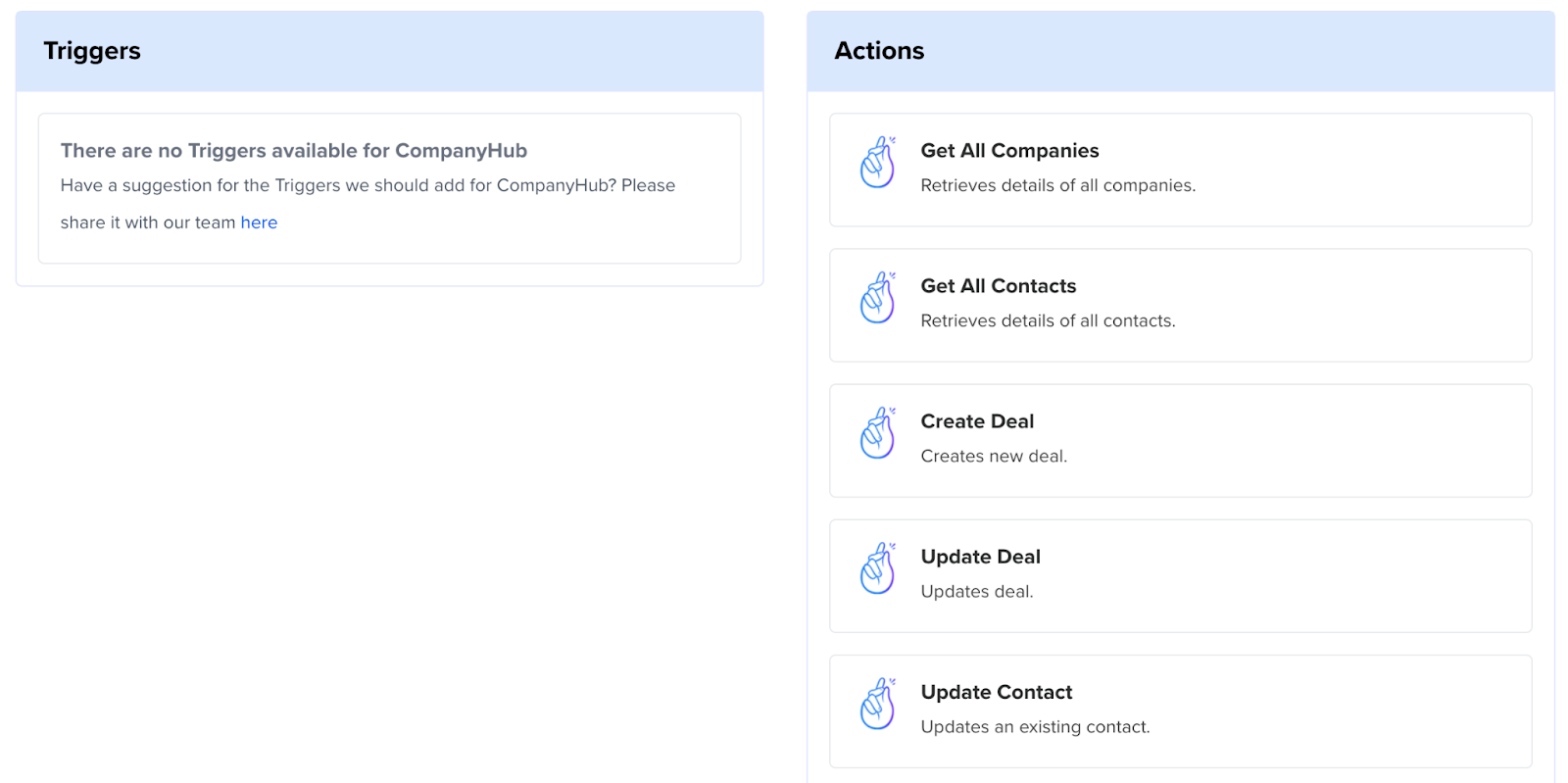Viewport: 1568px width, 783px height.
Task: Click the 'Updates deal' description text
Action: 976,591
